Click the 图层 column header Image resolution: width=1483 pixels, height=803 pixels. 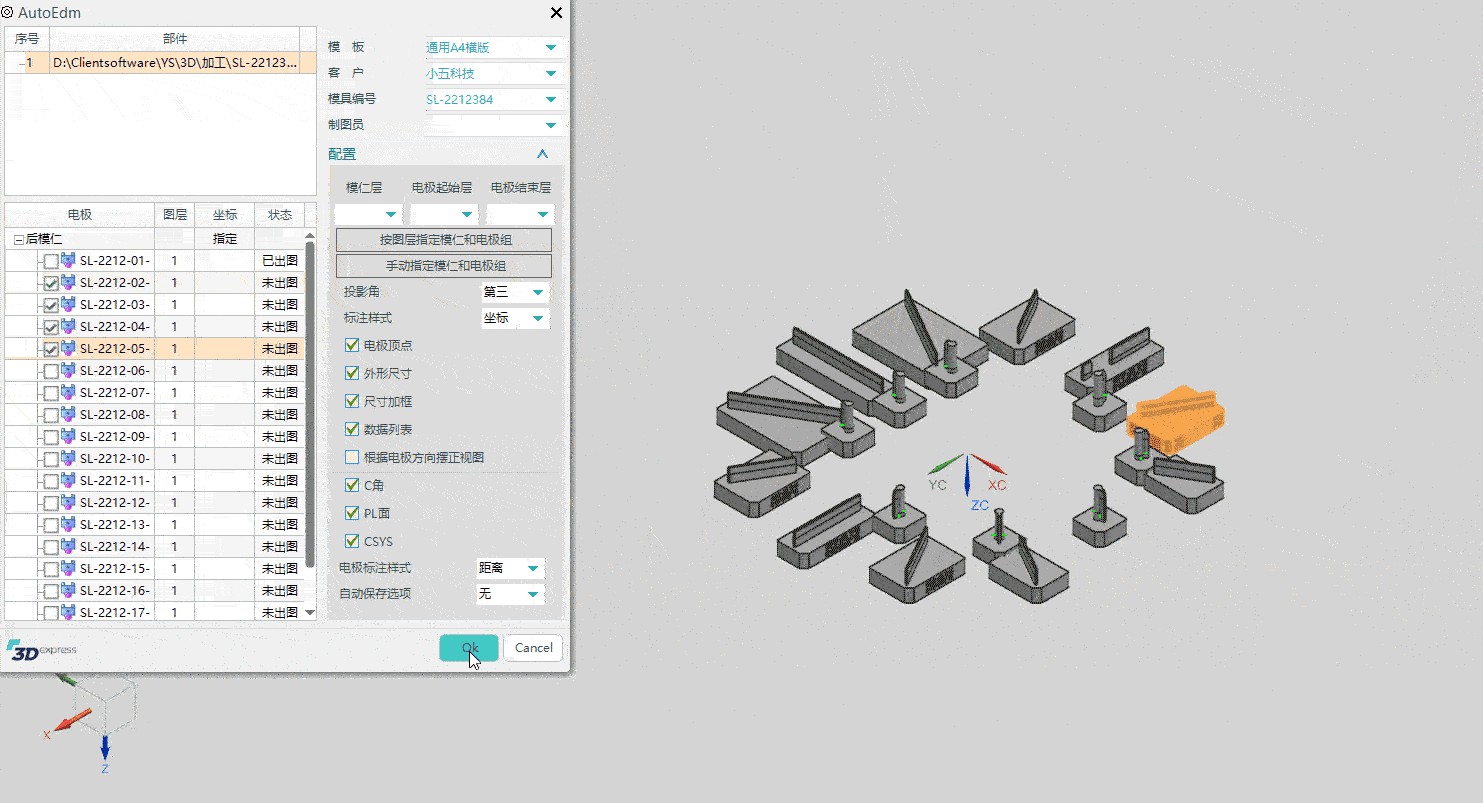[174, 215]
